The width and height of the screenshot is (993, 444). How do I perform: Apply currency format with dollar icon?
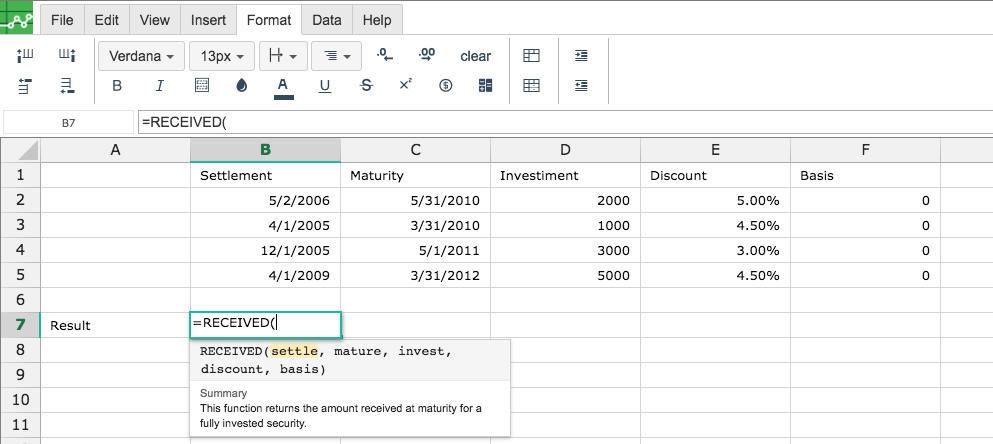pyautogui.click(x=446, y=86)
